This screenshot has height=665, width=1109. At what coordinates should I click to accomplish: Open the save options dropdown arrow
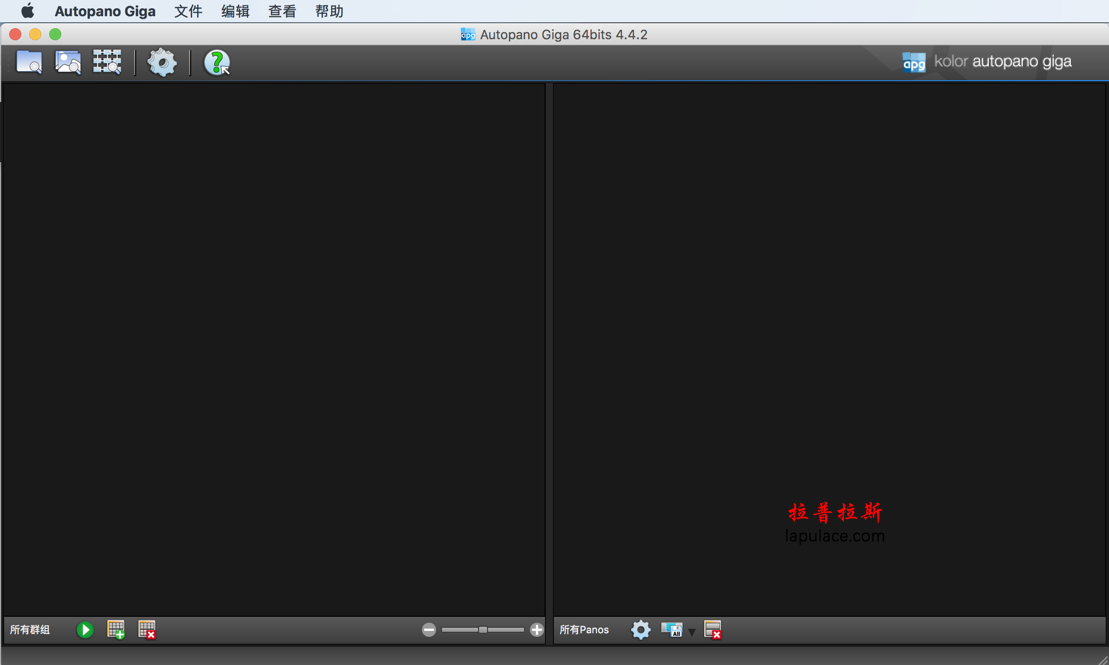pos(691,632)
